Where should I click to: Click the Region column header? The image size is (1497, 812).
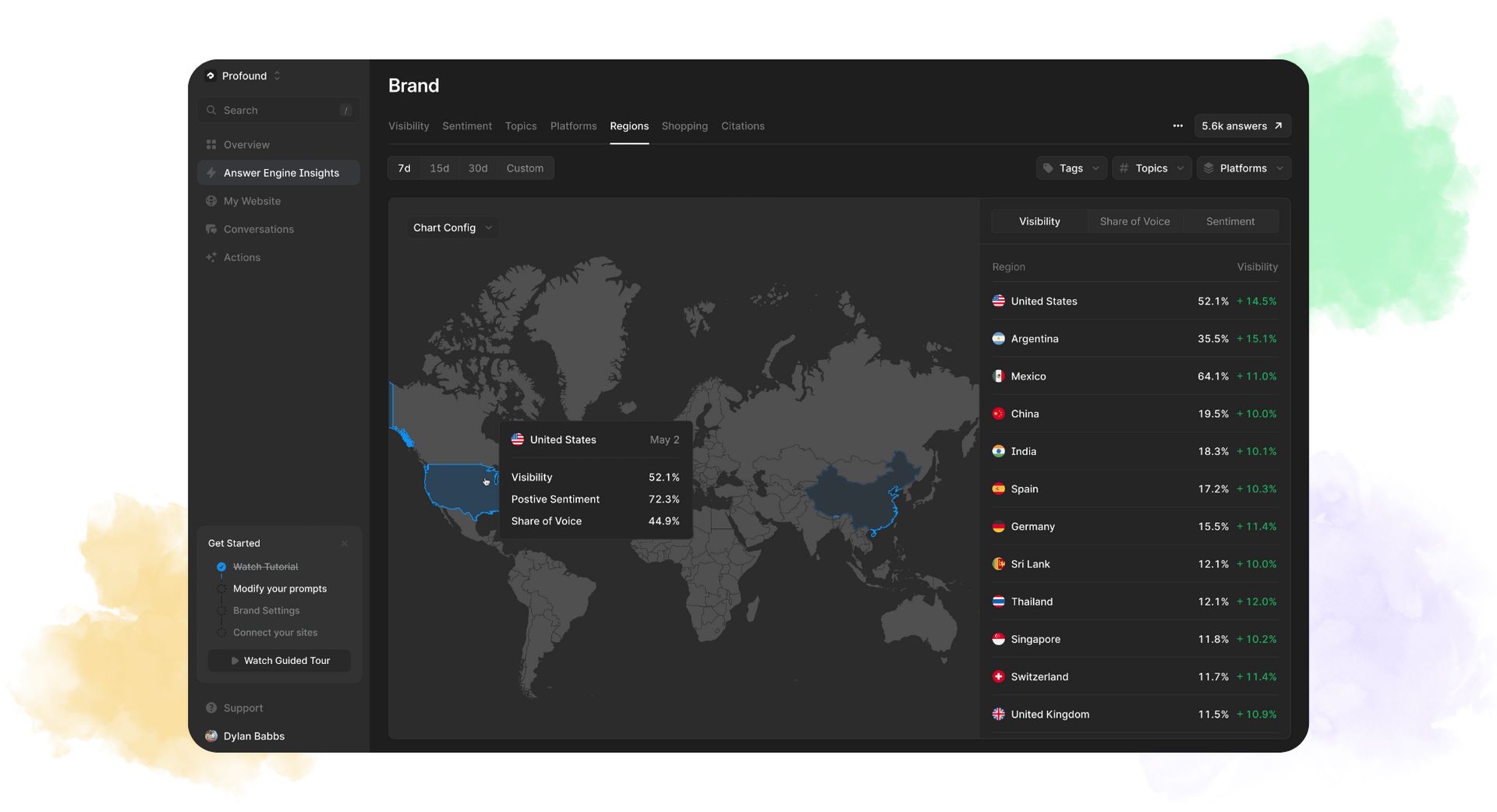tap(1009, 267)
